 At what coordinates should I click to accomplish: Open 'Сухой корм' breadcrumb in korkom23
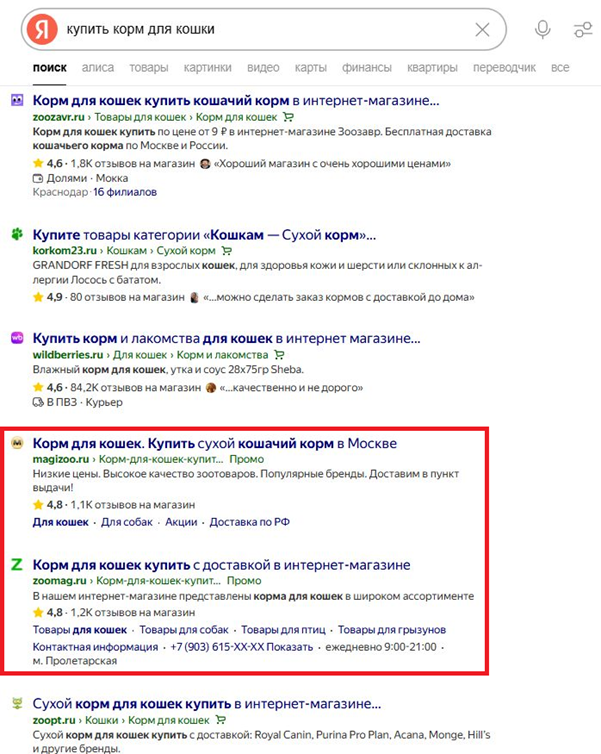pyautogui.click(x=186, y=251)
